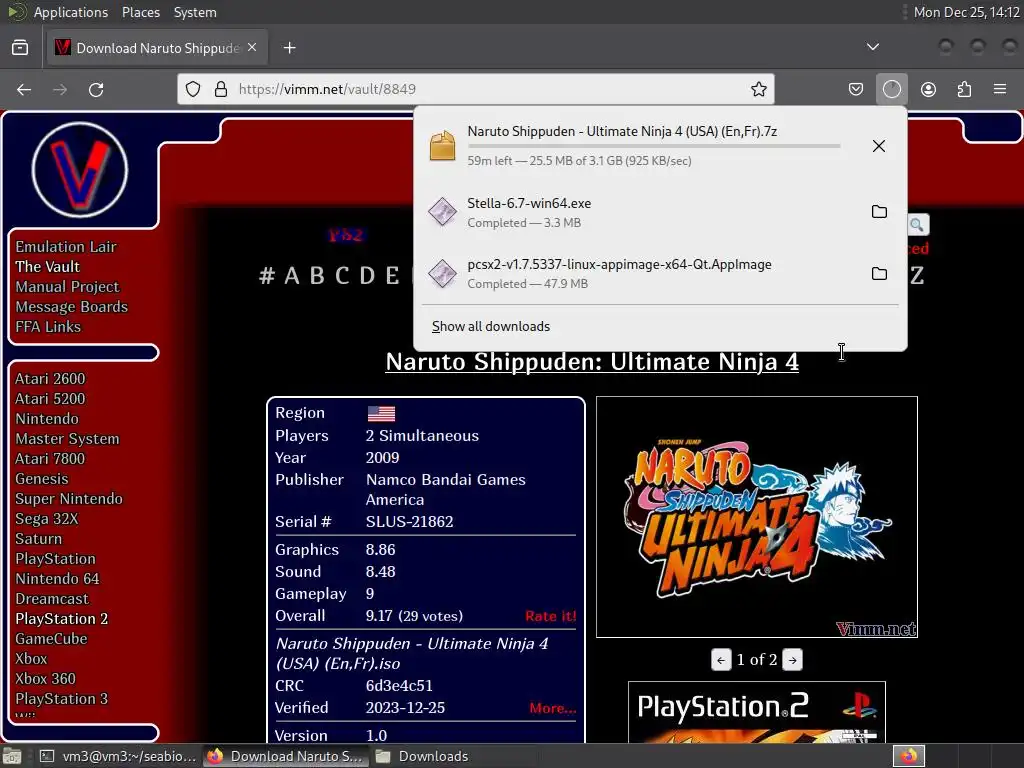Open a new tab with the plus button
Image resolution: width=1024 pixels, height=768 pixels.
point(289,48)
